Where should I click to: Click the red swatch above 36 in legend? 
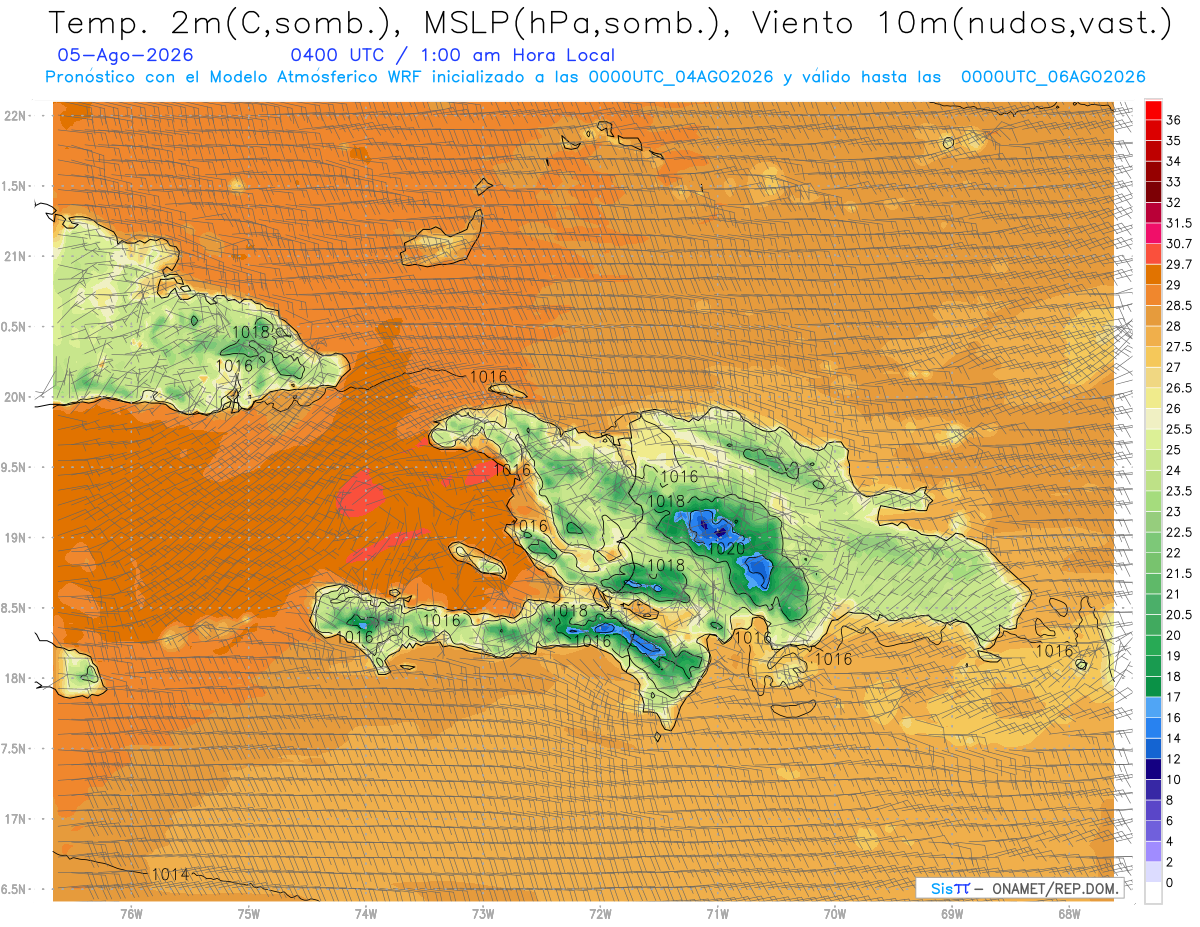click(1153, 110)
